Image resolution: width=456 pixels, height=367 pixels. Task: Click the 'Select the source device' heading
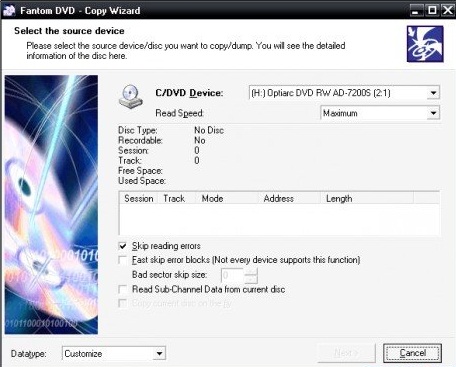click(69, 31)
